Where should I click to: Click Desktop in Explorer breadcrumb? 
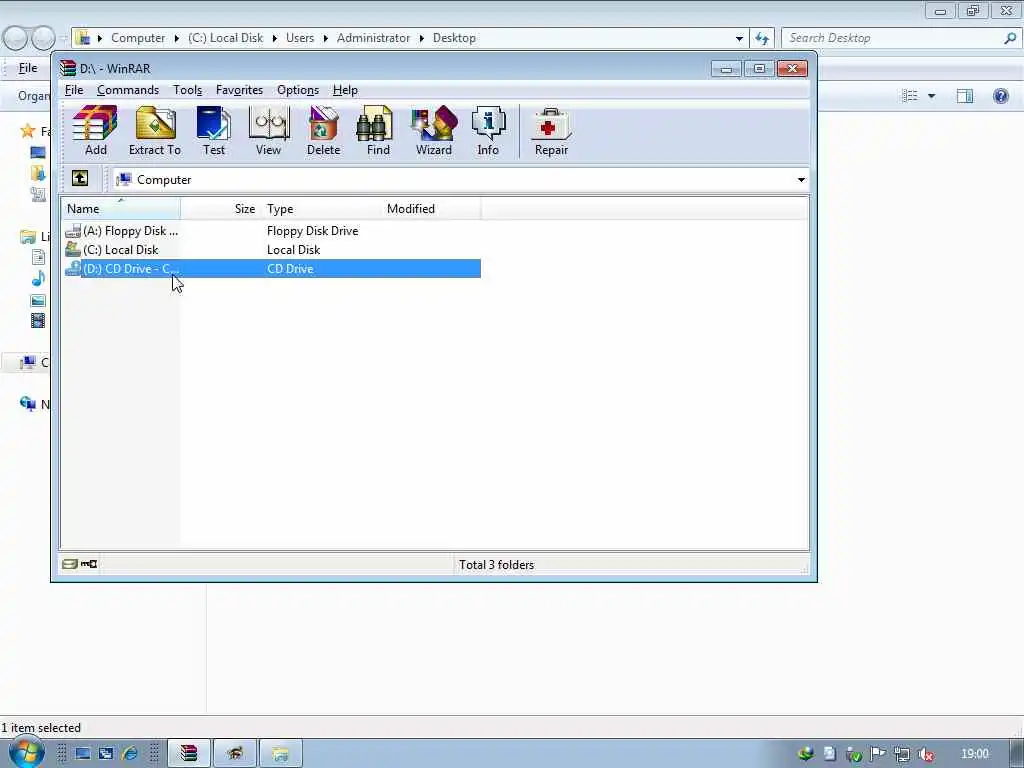(454, 38)
